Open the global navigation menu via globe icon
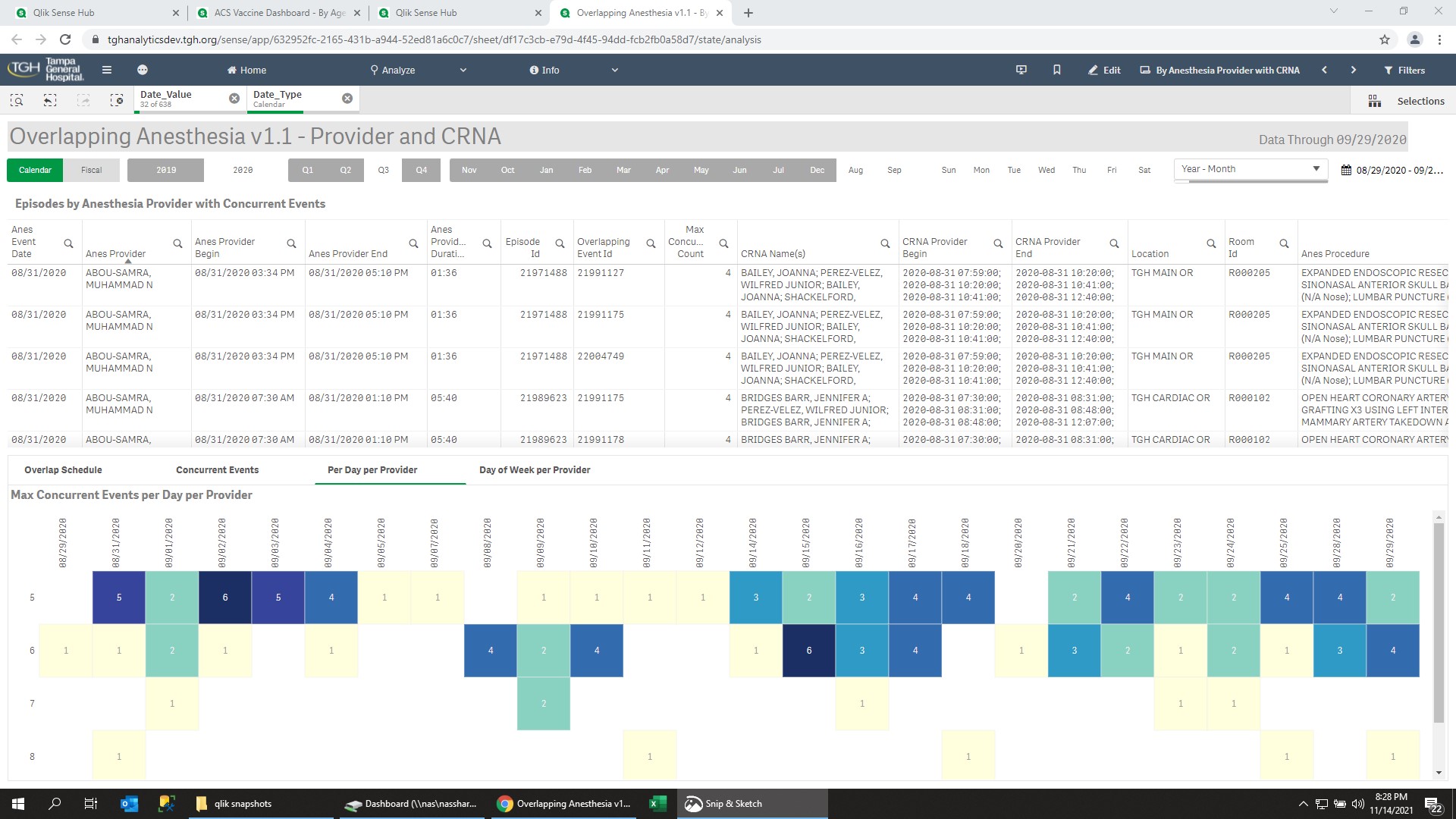This screenshot has width=1456, height=819. 142,70
